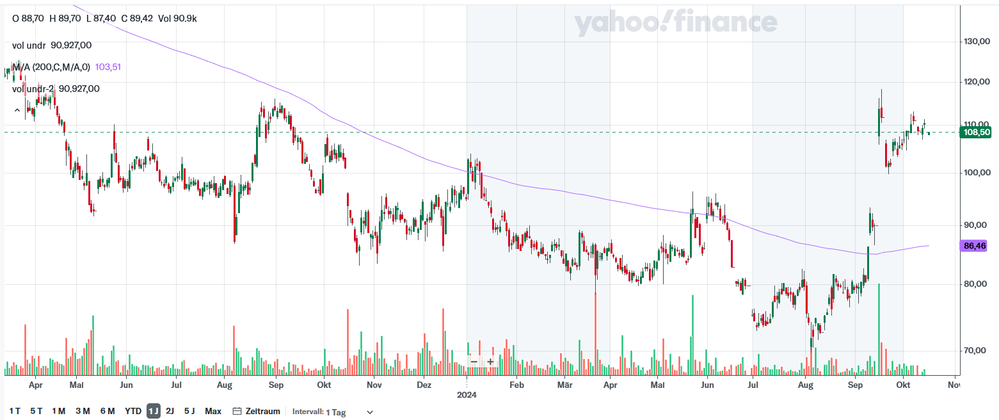Expand the interval chevron arrow
Viewport: 999px width, 420px height.
[370, 412]
